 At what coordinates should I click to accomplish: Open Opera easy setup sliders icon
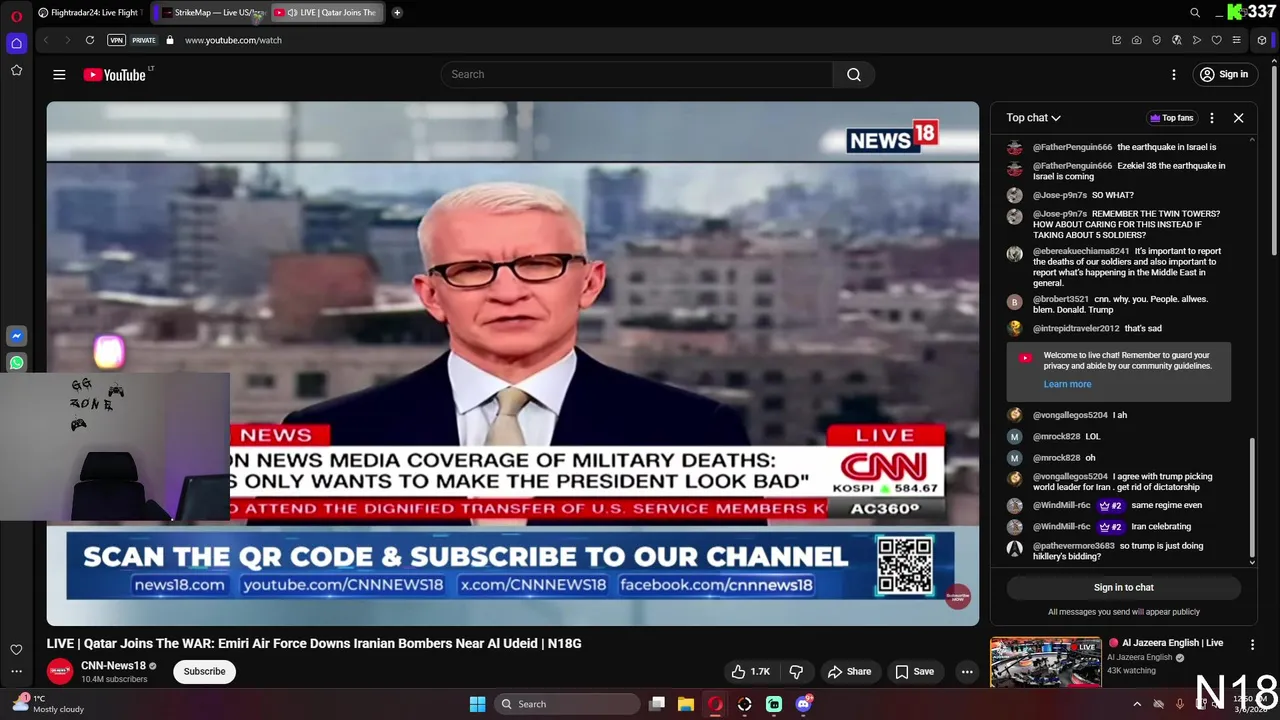tap(1237, 40)
